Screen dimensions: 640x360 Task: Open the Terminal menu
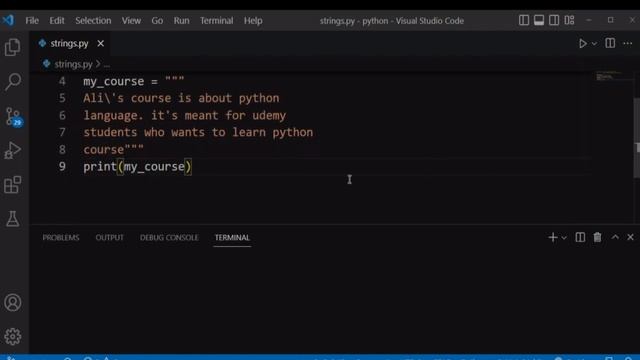click(217, 20)
